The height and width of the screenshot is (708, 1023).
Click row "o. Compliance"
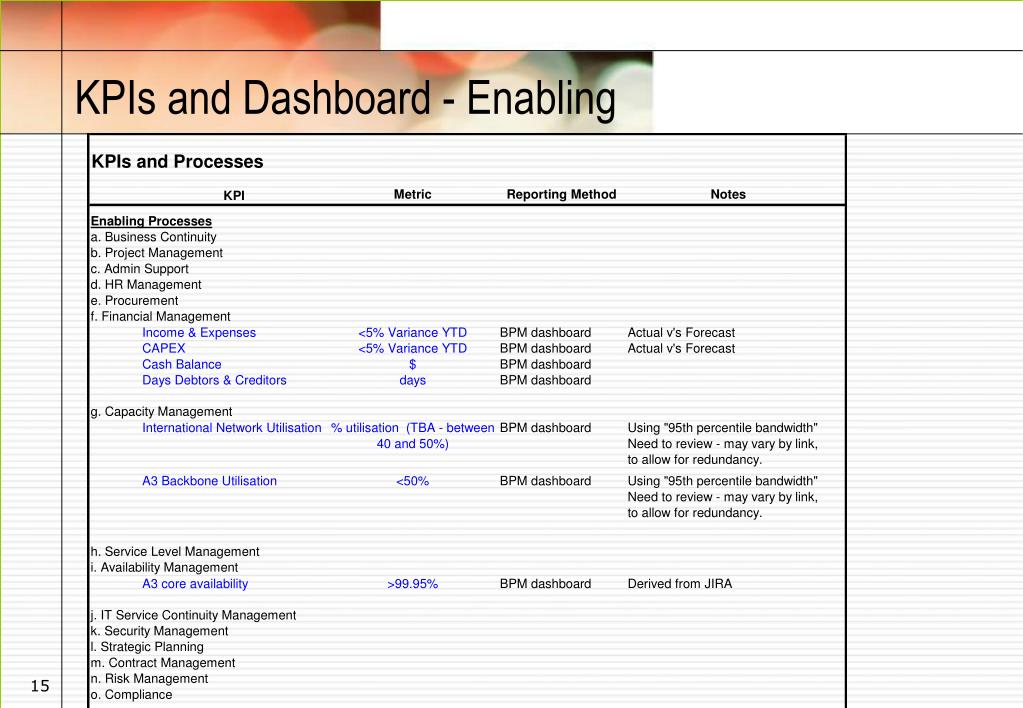tap(131, 694)
